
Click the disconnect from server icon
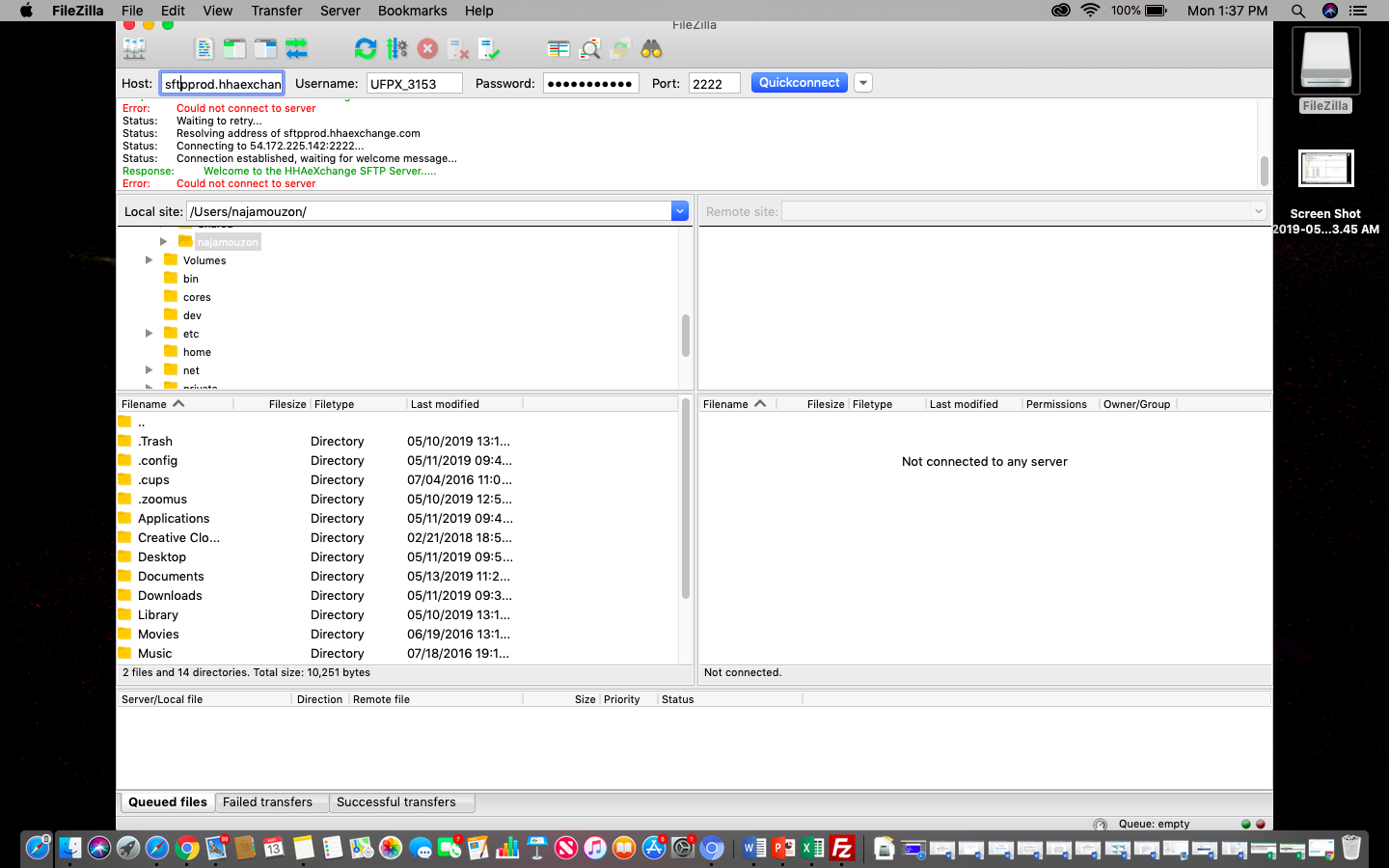tap(458, 48)
